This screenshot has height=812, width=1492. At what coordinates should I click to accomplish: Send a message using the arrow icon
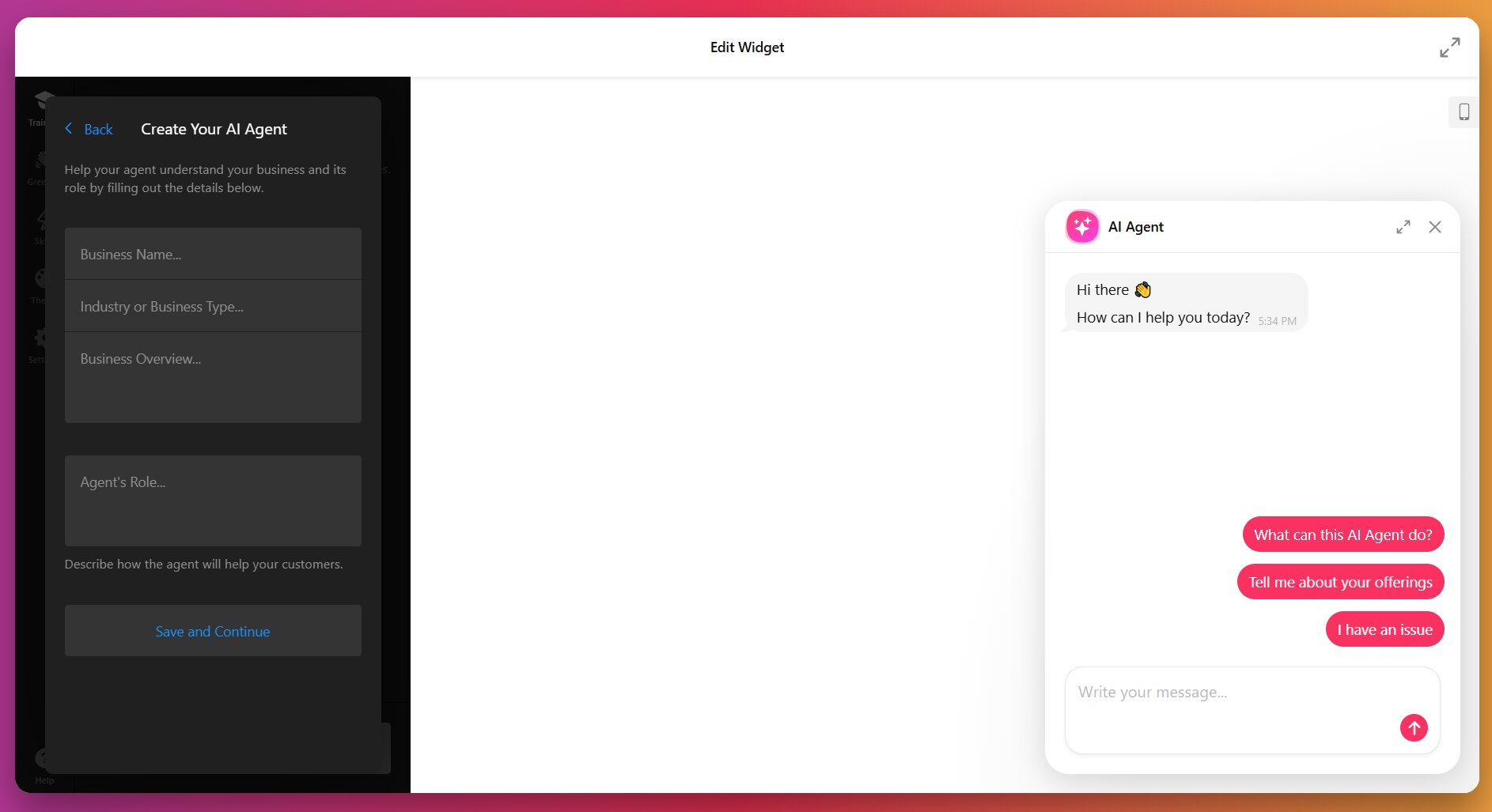1414,727
